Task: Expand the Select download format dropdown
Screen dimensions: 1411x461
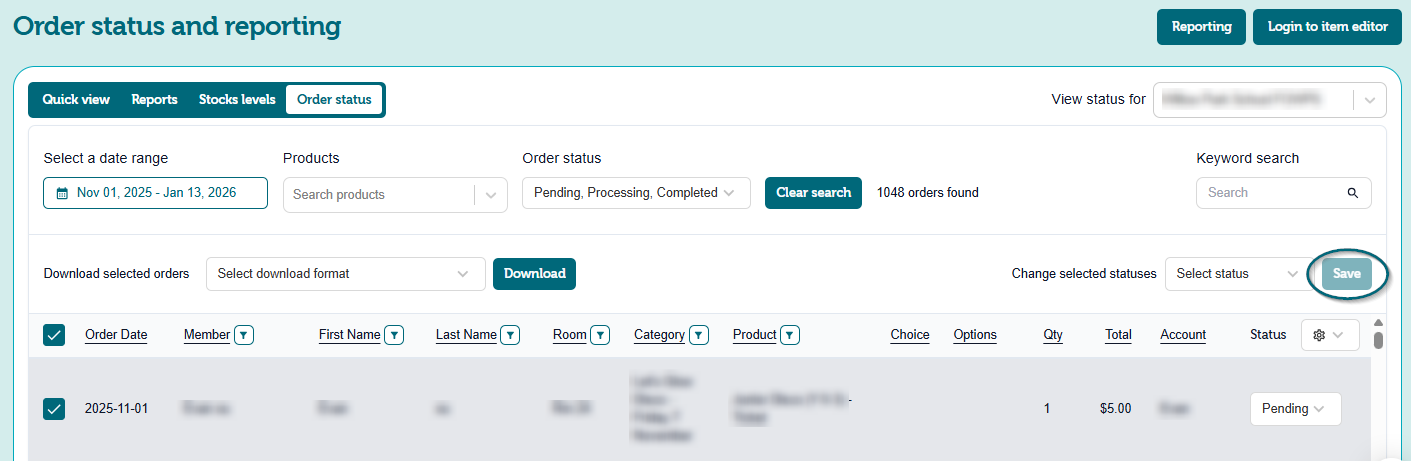Action: 345,274
